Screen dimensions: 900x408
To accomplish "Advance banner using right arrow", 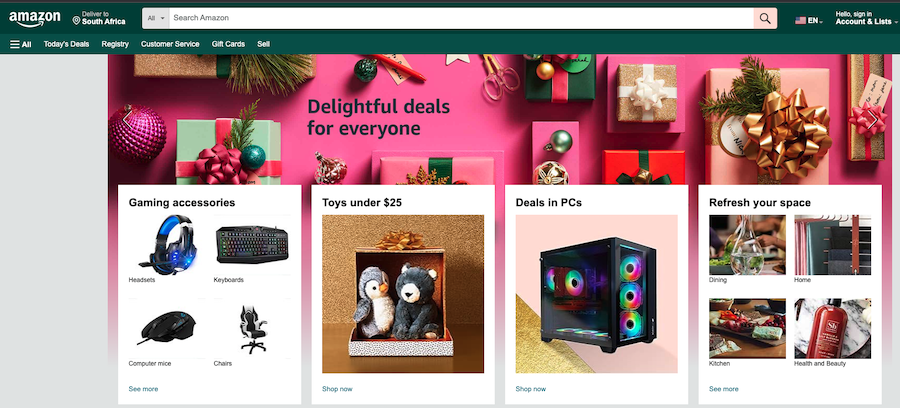I will click(872, 119).
